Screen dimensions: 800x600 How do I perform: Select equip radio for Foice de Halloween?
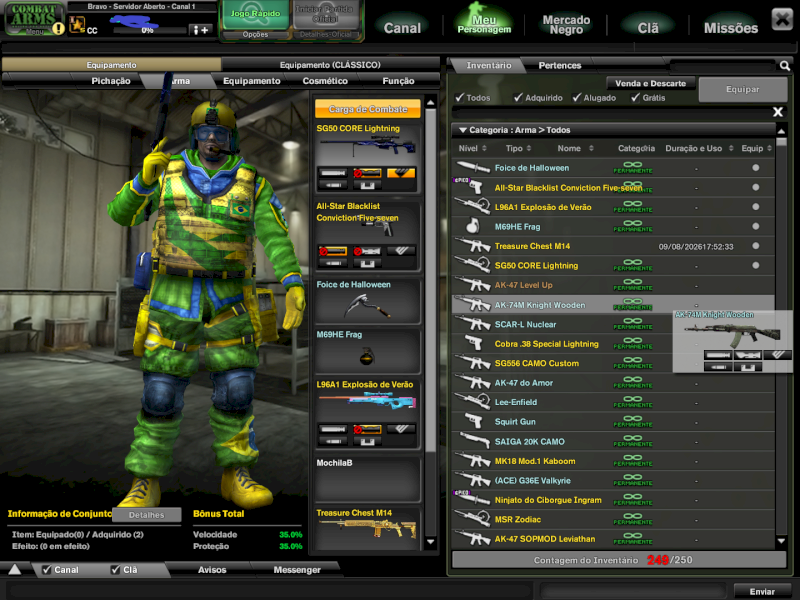point(756,167)
